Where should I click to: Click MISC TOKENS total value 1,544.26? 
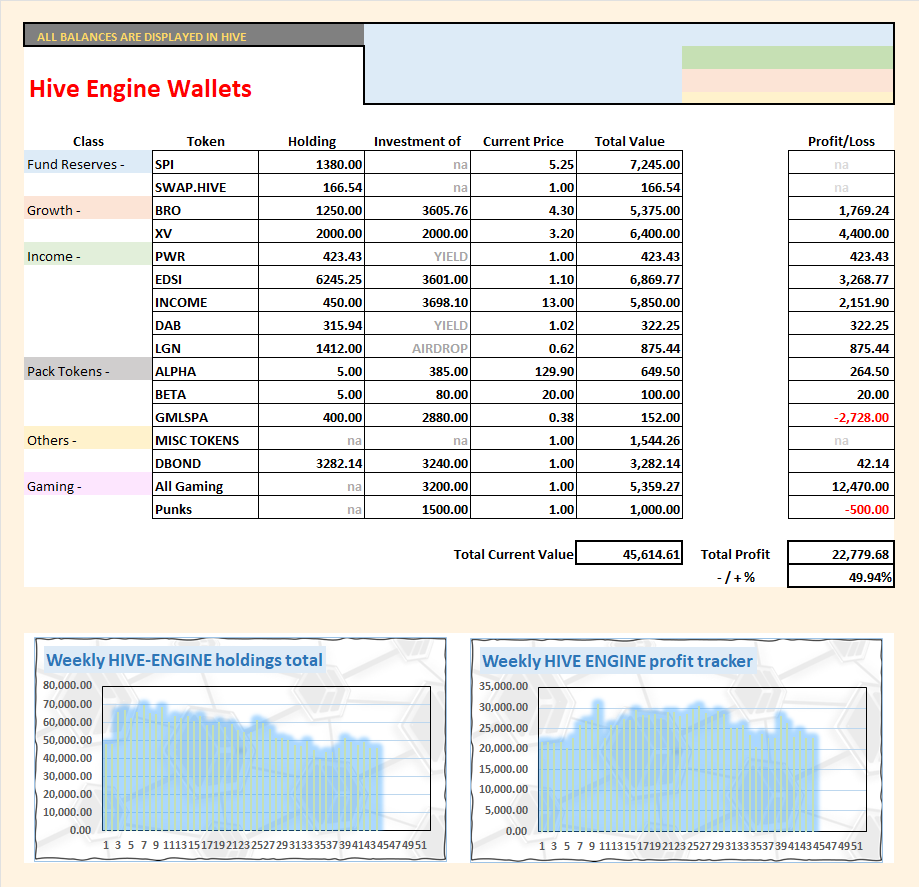(x=629, y=439)
